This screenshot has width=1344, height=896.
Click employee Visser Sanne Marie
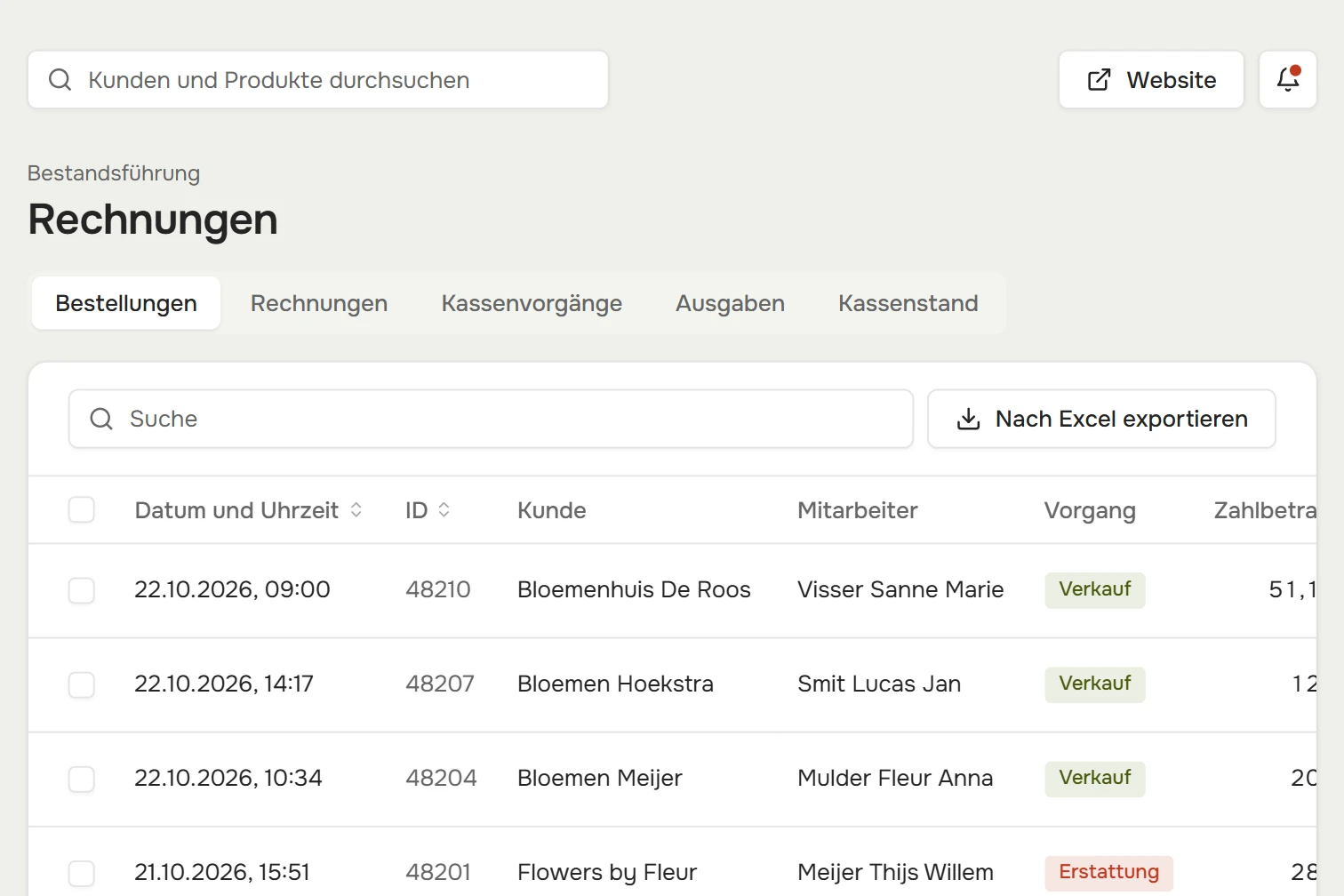[x=900, y=589]
